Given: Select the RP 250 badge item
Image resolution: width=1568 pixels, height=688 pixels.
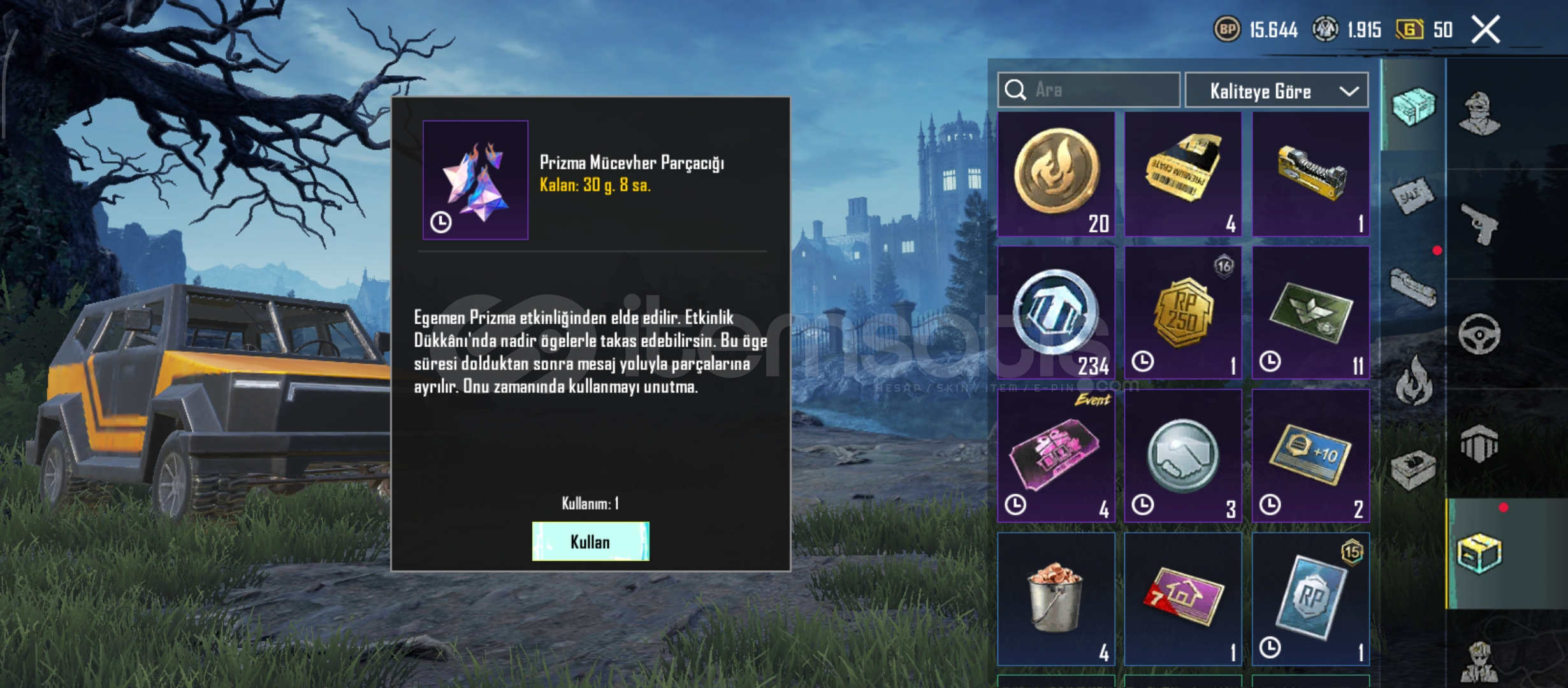Looking at the screenshot, I should pyautogui.click(x=1183, y=313).
